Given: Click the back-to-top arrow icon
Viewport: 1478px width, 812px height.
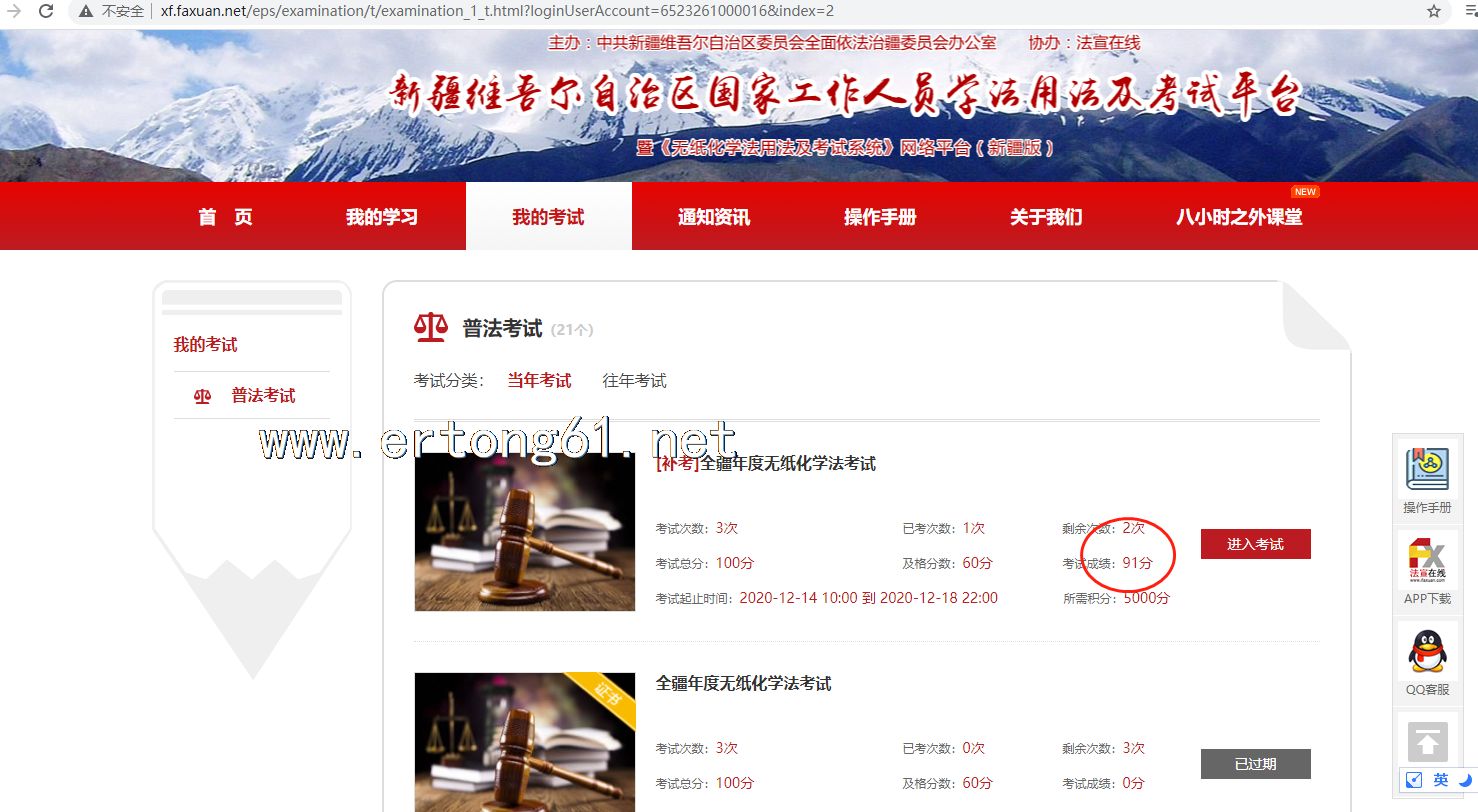Looking at the screenshot, I should tap(1427, 742).
